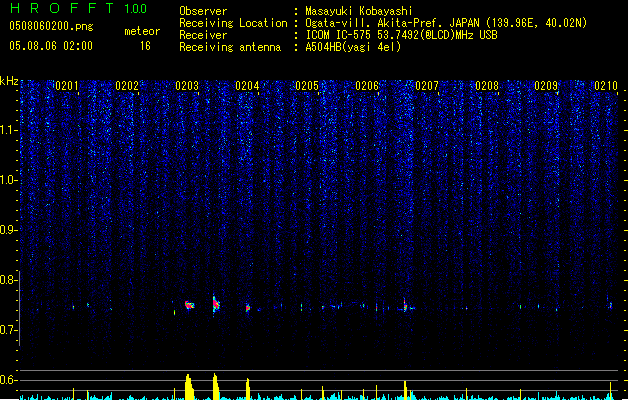Click the tall meteor echo between 0203 and 0204
This screenshot has width=629, height=400.
tap(216, 305)
